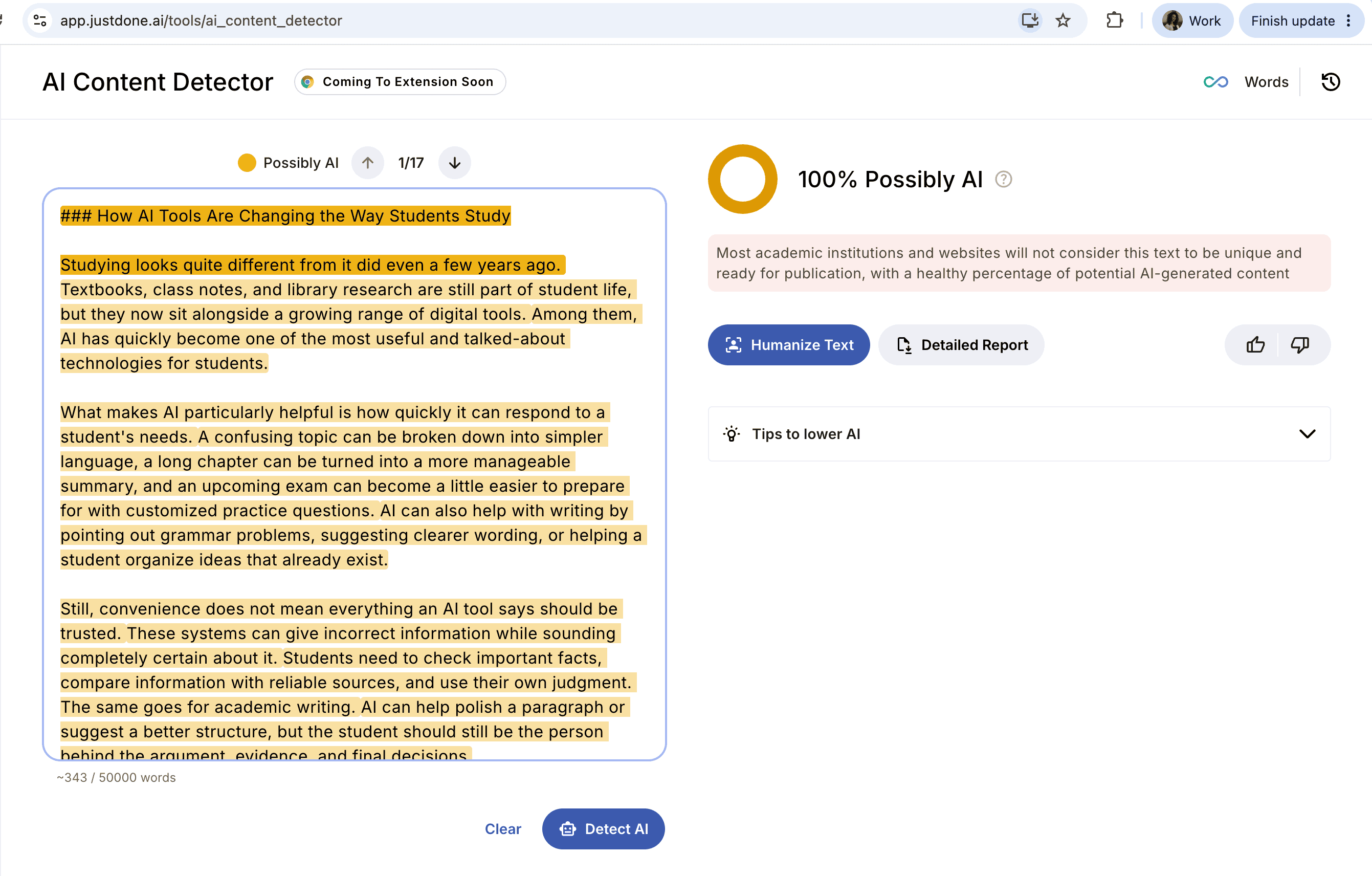Open Chrome three-dot menu

coord(1348,20)
